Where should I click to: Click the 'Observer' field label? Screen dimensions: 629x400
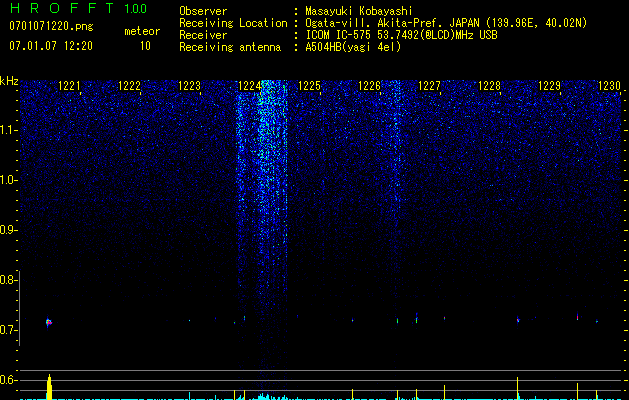coord(203,11)
